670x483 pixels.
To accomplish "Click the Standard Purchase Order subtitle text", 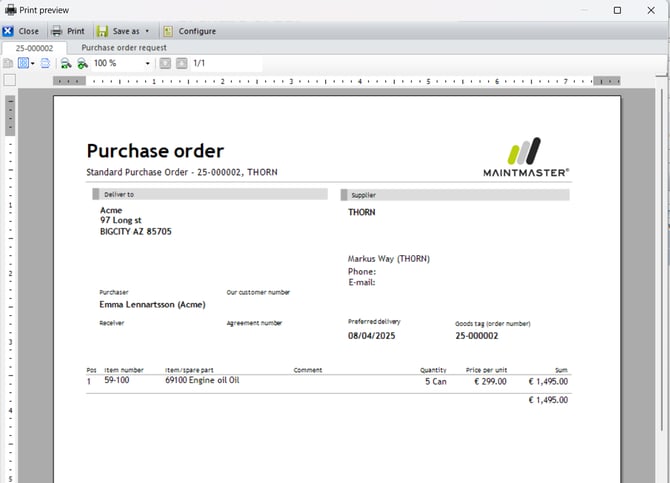I will (182, 172).
